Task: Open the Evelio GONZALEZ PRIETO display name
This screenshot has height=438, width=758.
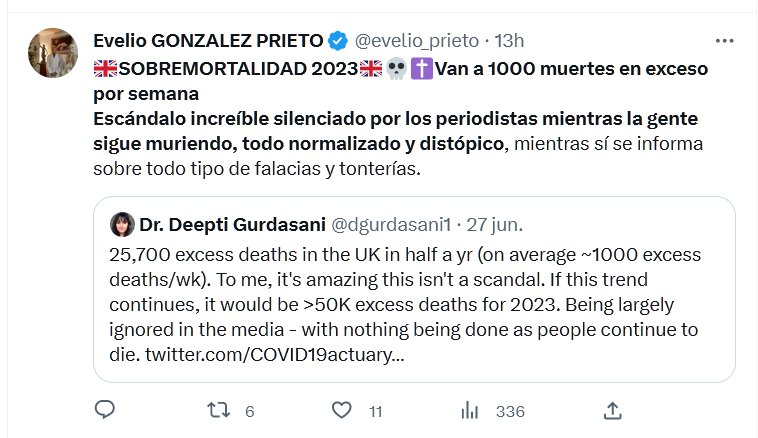Action: tap(208, 41)
